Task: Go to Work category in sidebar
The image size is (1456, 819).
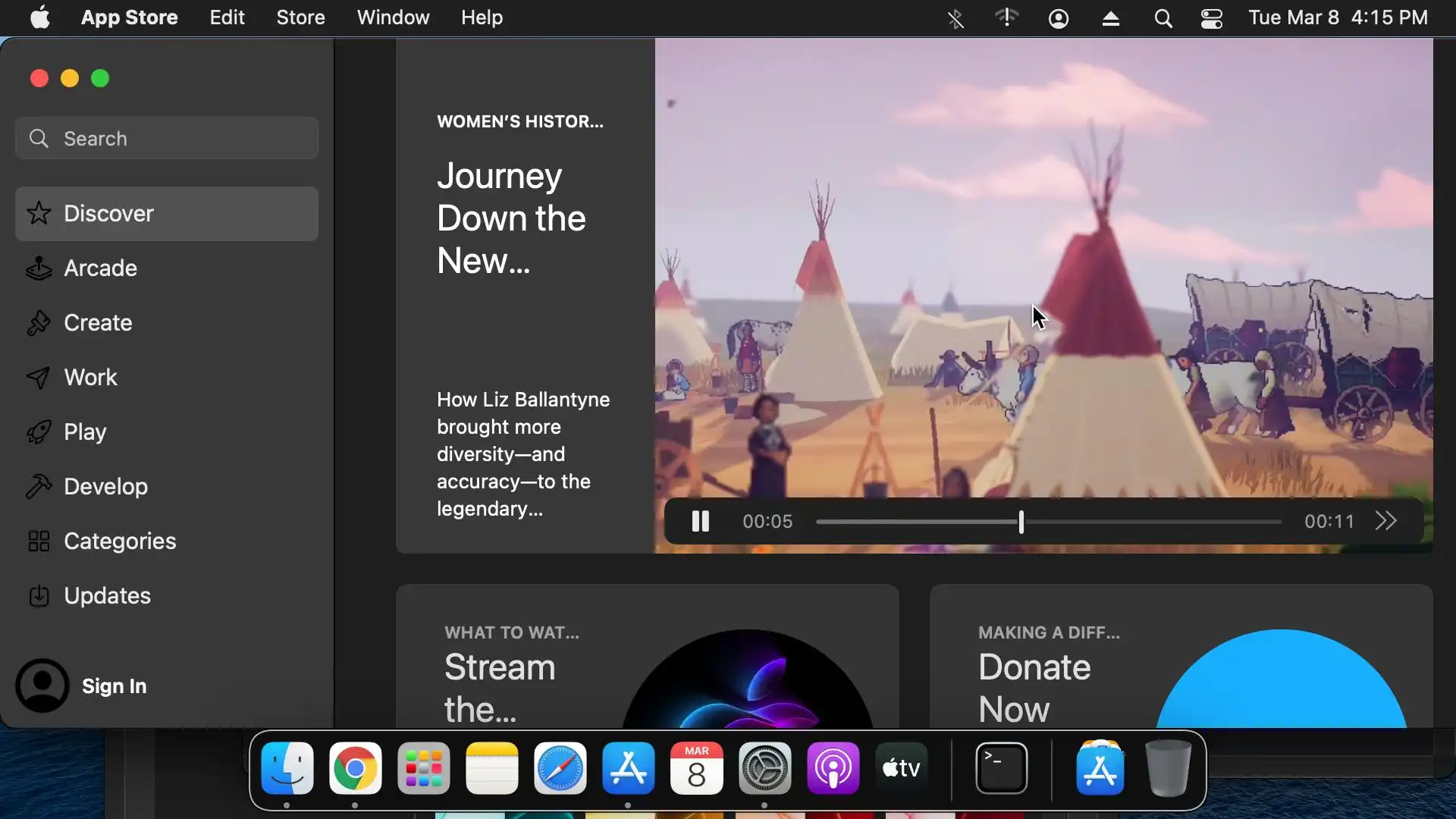Action: click(90, 378)
